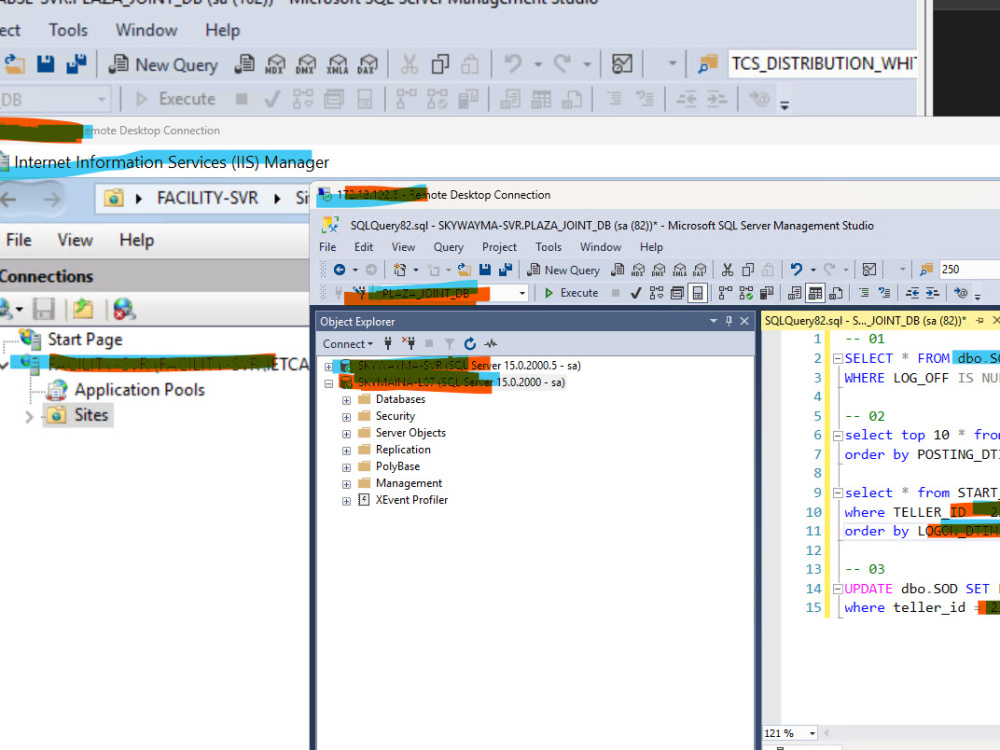Toggle pin on SQLQuery82.sql tab
The width and height of the screenshot is (1000, 750).
tap(980, 320)
